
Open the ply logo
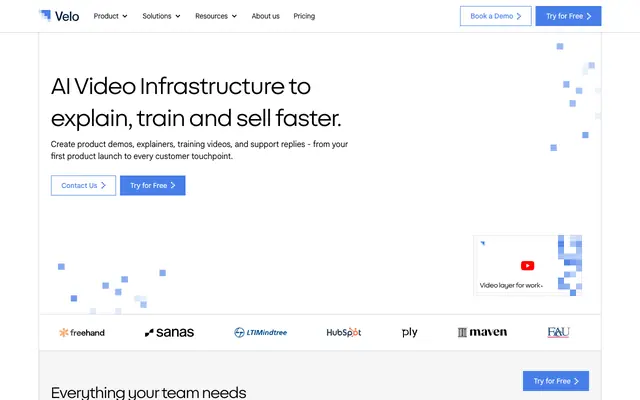point(409,333)
